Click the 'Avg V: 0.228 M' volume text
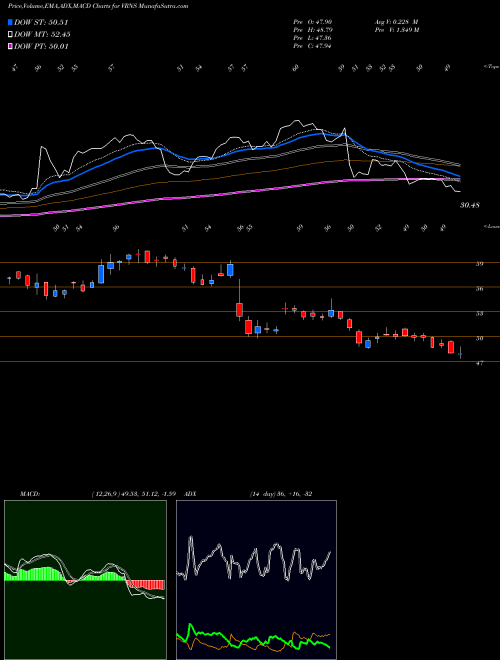Viewport: 500px width, 660px height. [396, 21]
